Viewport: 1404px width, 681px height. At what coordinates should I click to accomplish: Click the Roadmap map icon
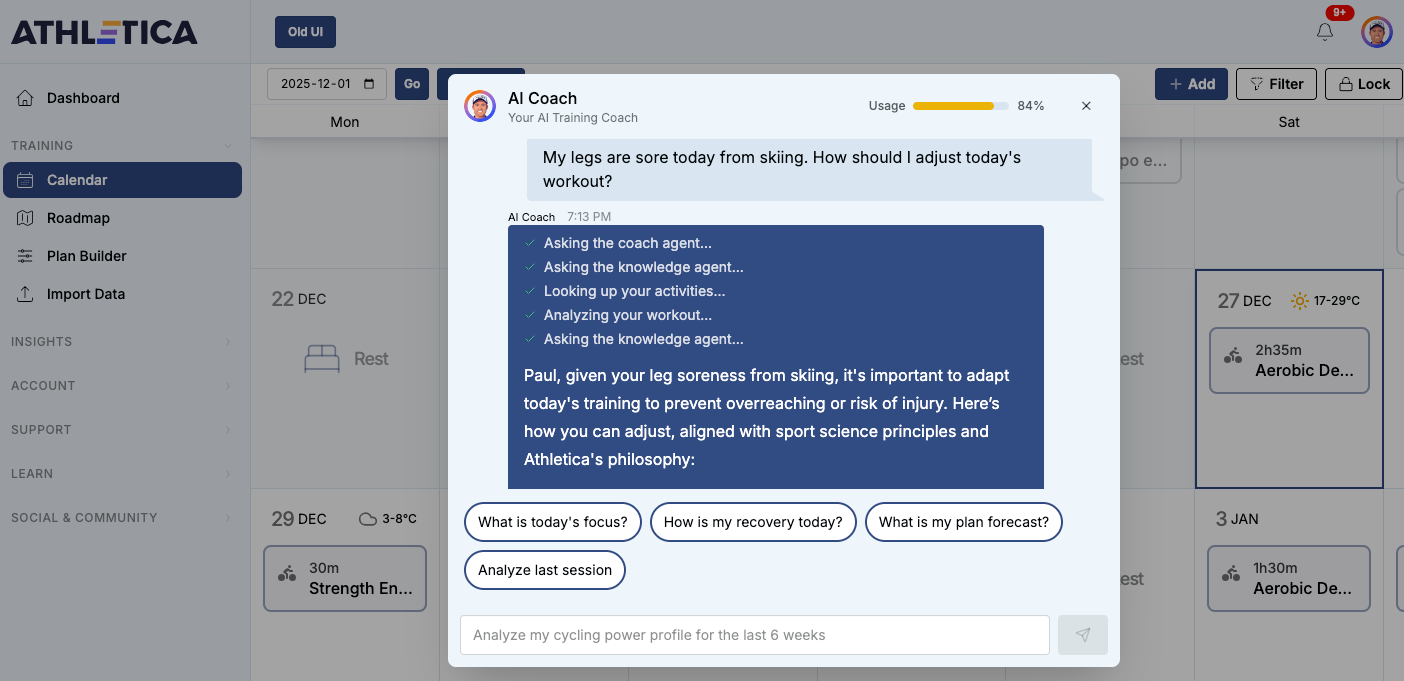(25, 218)
